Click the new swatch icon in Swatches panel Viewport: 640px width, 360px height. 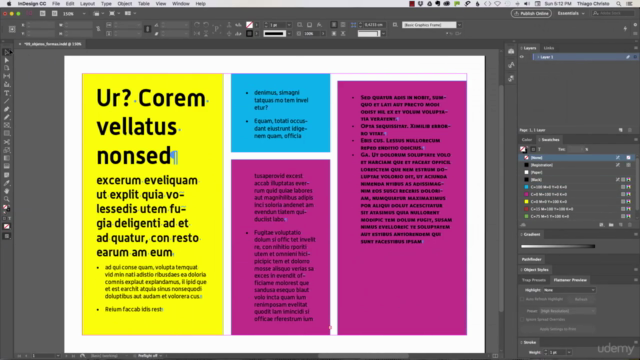(x=621, y=225)
